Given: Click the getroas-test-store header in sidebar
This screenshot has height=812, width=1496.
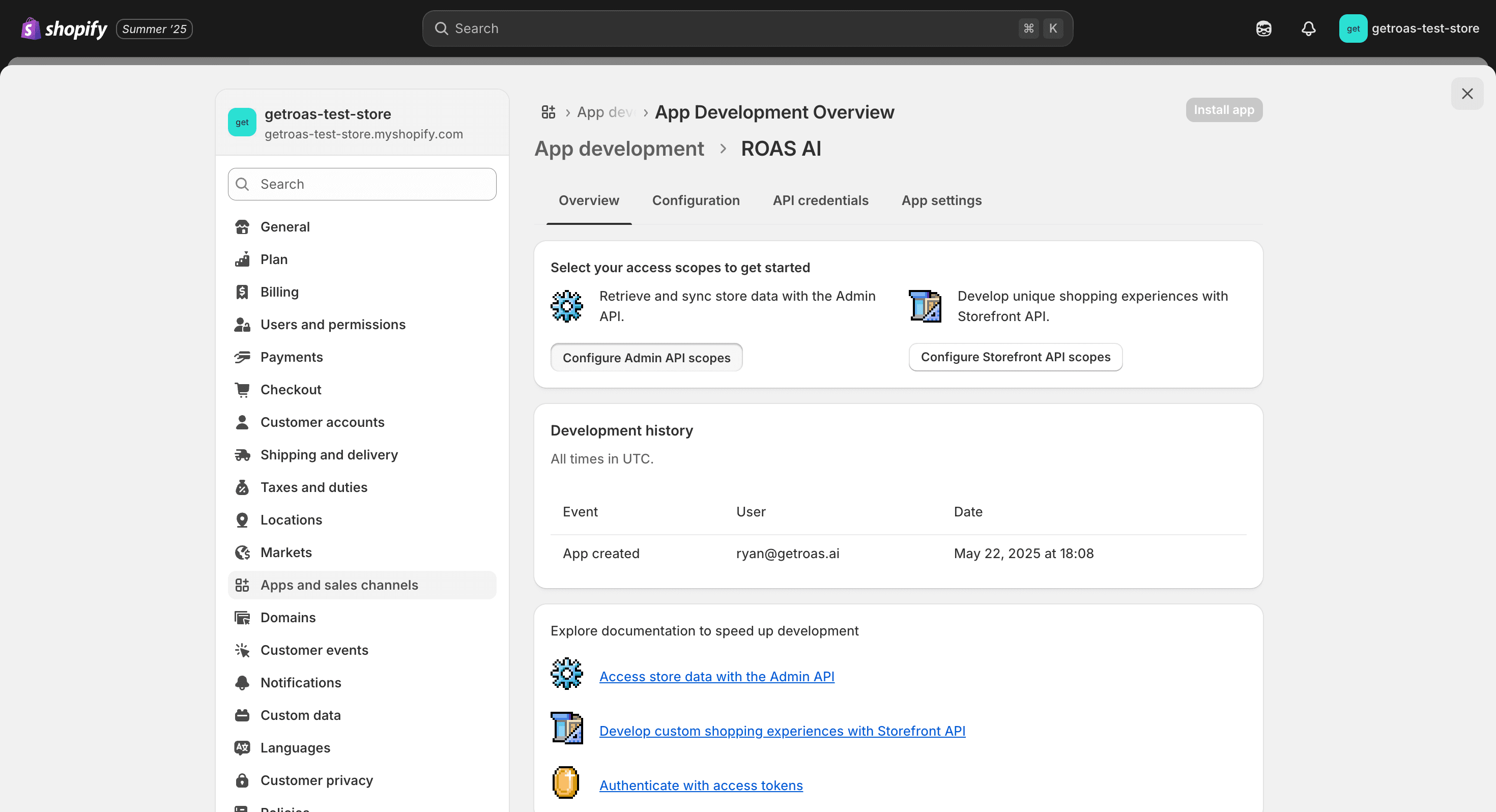Looking at the screenshot, I should [362, 123].
